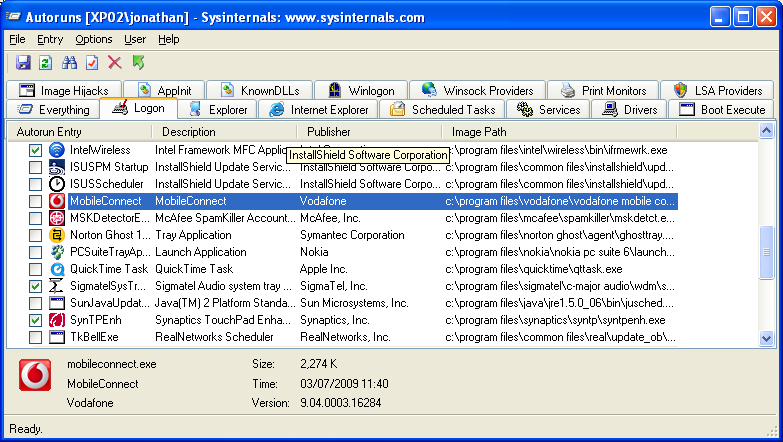Viewport: 783px width, 442px height.
Task: Click the PCSuiteTrayApplication Nokia icon
Action: [57, 252]
